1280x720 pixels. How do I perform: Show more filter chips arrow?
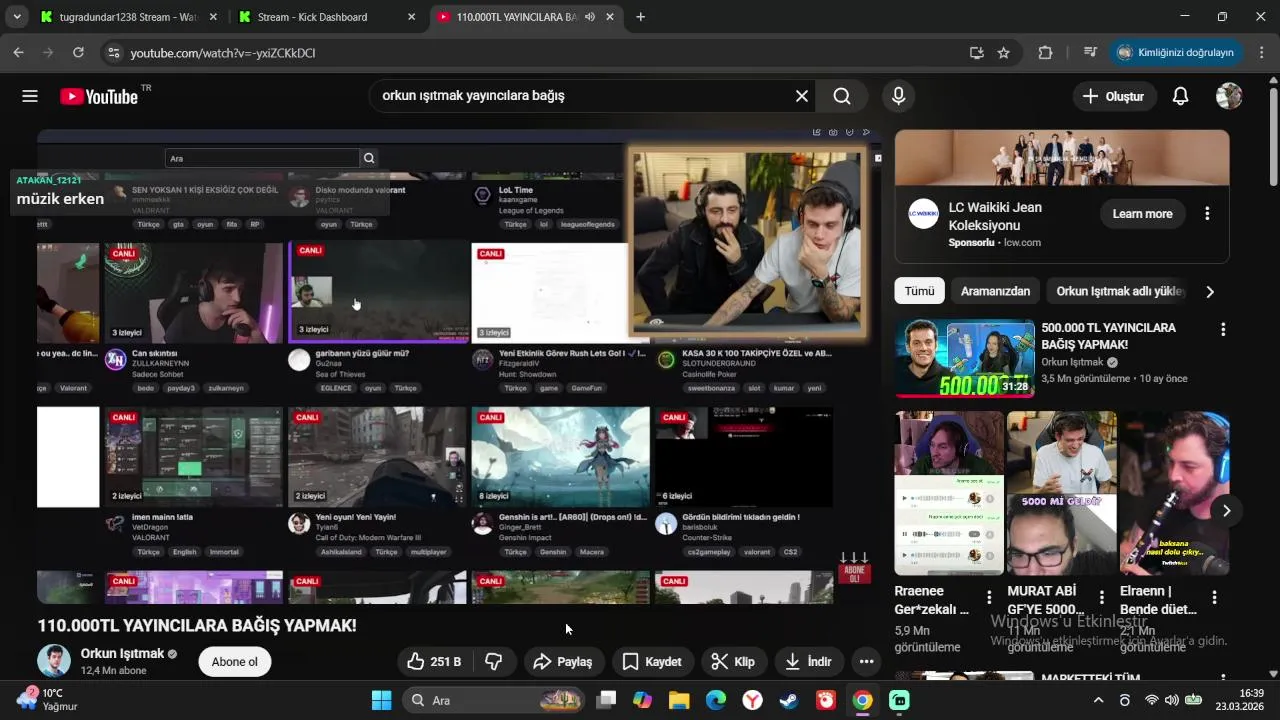[1210, 291]
